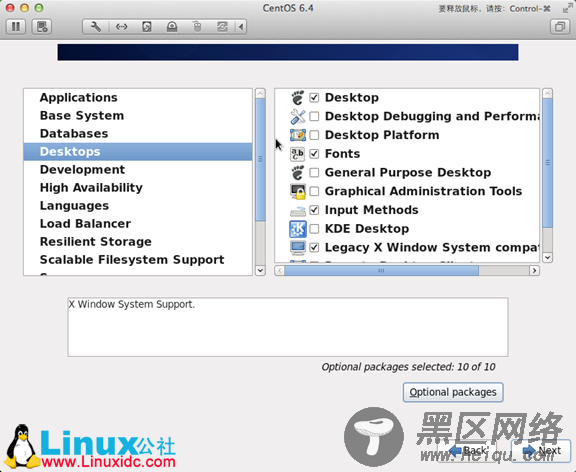576x472 pixels.
Task: Select the Input Methods group label
Action: tap(371, 210)
